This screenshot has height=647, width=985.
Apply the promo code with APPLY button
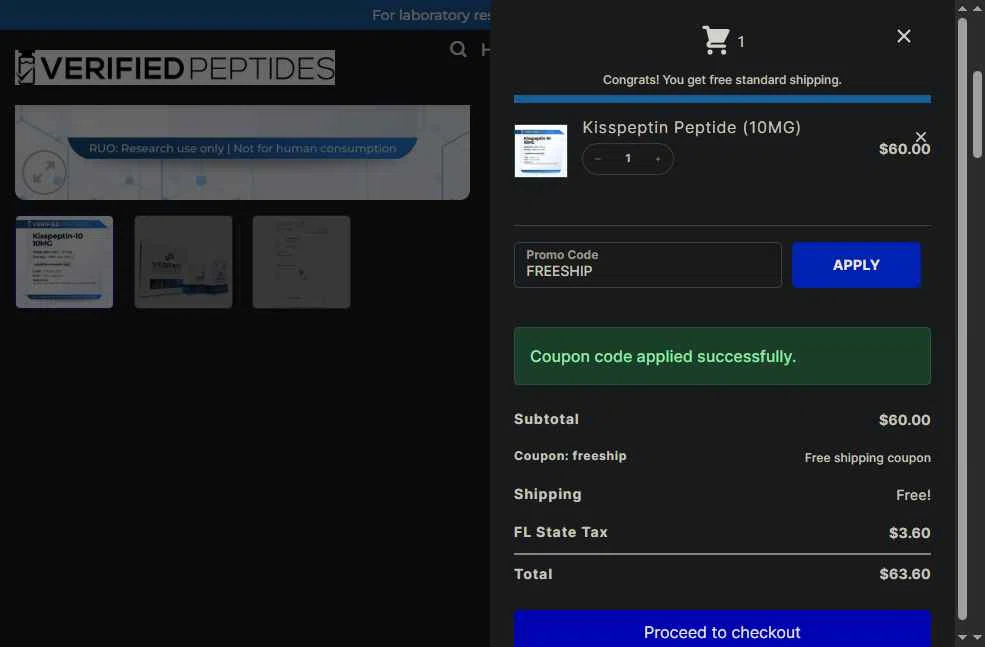856,265
